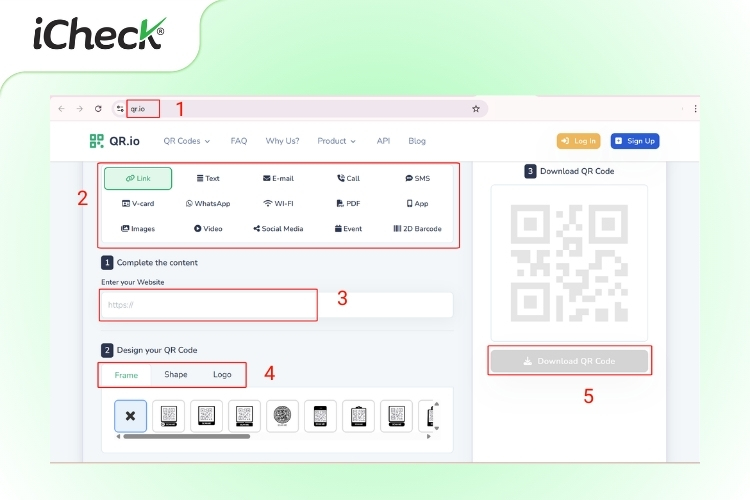Screen dimensions: 750x500
Task: Click the QR code preview image
Action: coord(569,263)
